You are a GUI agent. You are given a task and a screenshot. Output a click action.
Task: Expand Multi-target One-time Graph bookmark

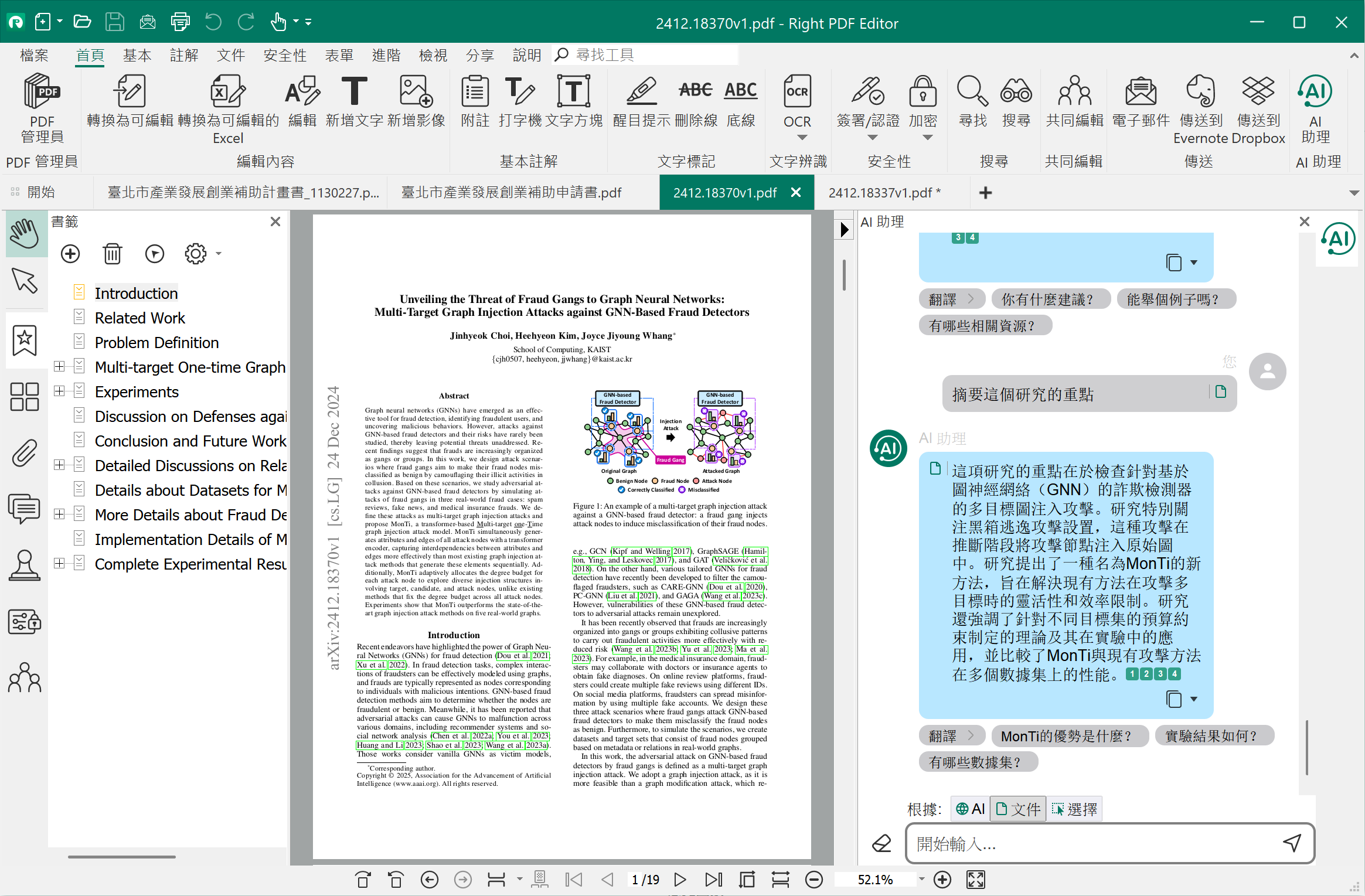pyautogui.click(x=59, y=366)
